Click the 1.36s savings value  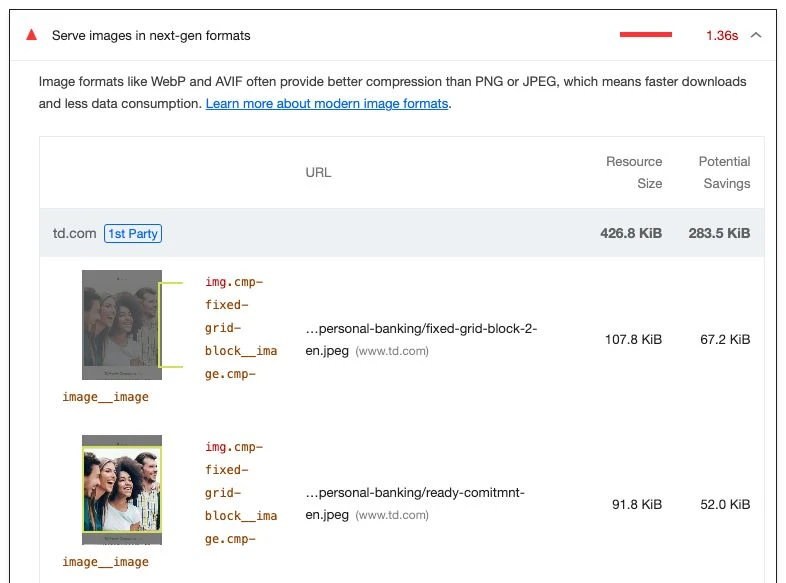pyautogui.click(x=722, y=36)
